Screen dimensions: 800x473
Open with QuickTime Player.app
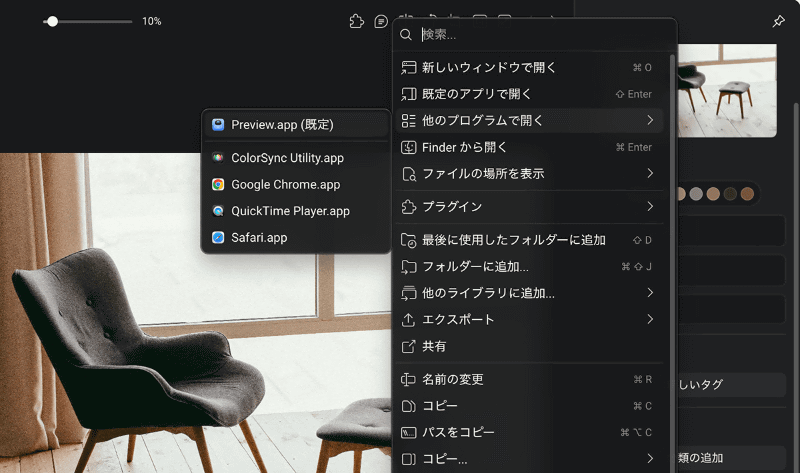tap(296, 211)
